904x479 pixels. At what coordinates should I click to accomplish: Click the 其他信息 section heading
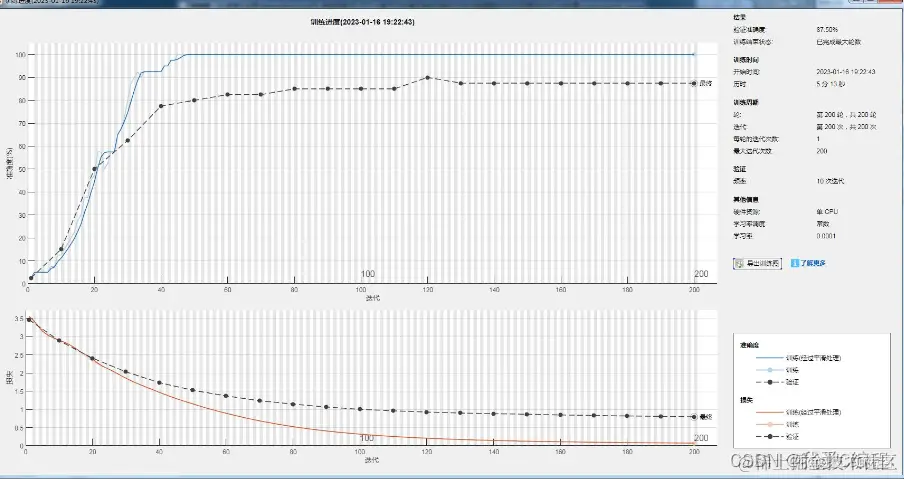coord(746,199)
